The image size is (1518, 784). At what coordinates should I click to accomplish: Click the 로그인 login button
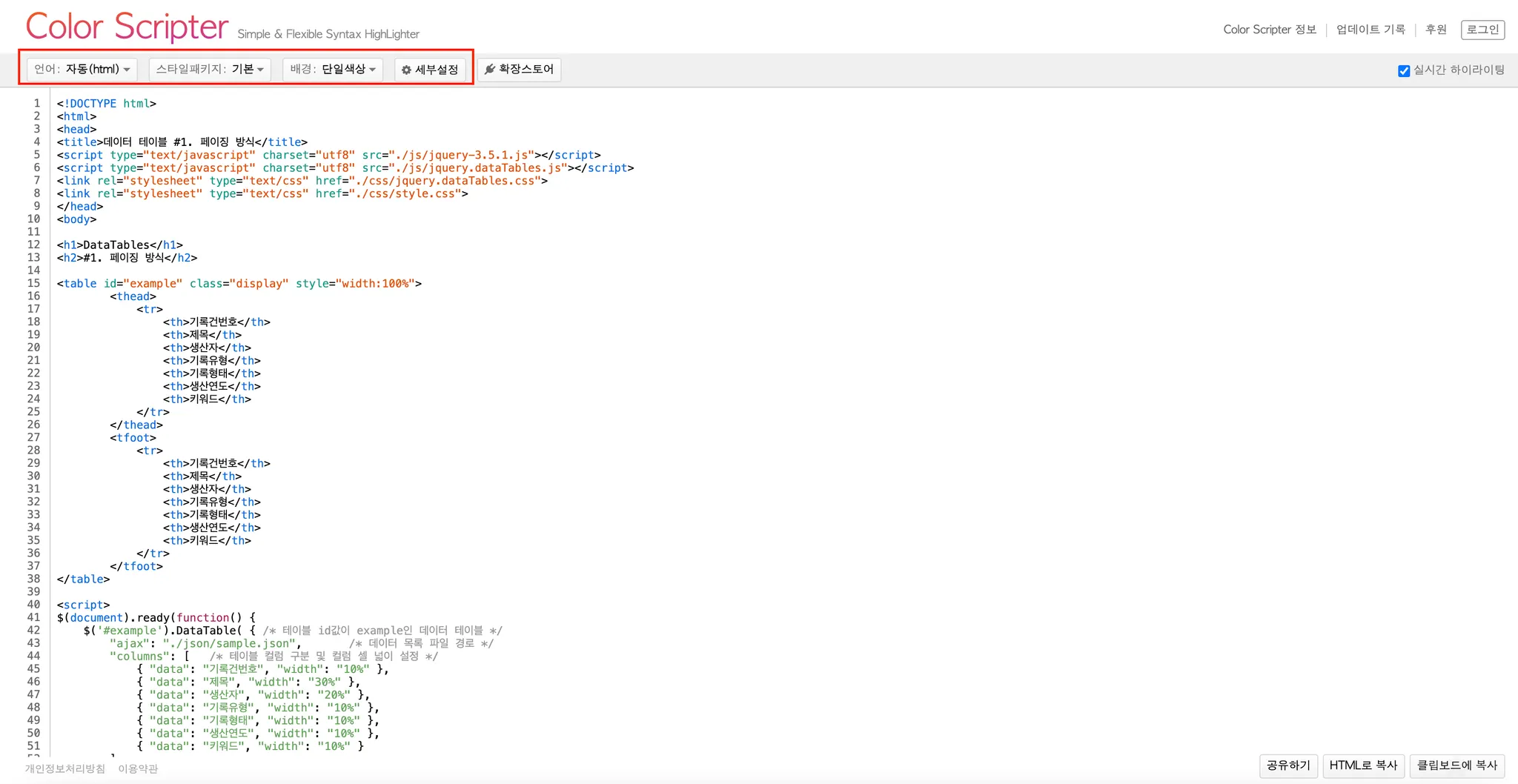point(1482,30)
